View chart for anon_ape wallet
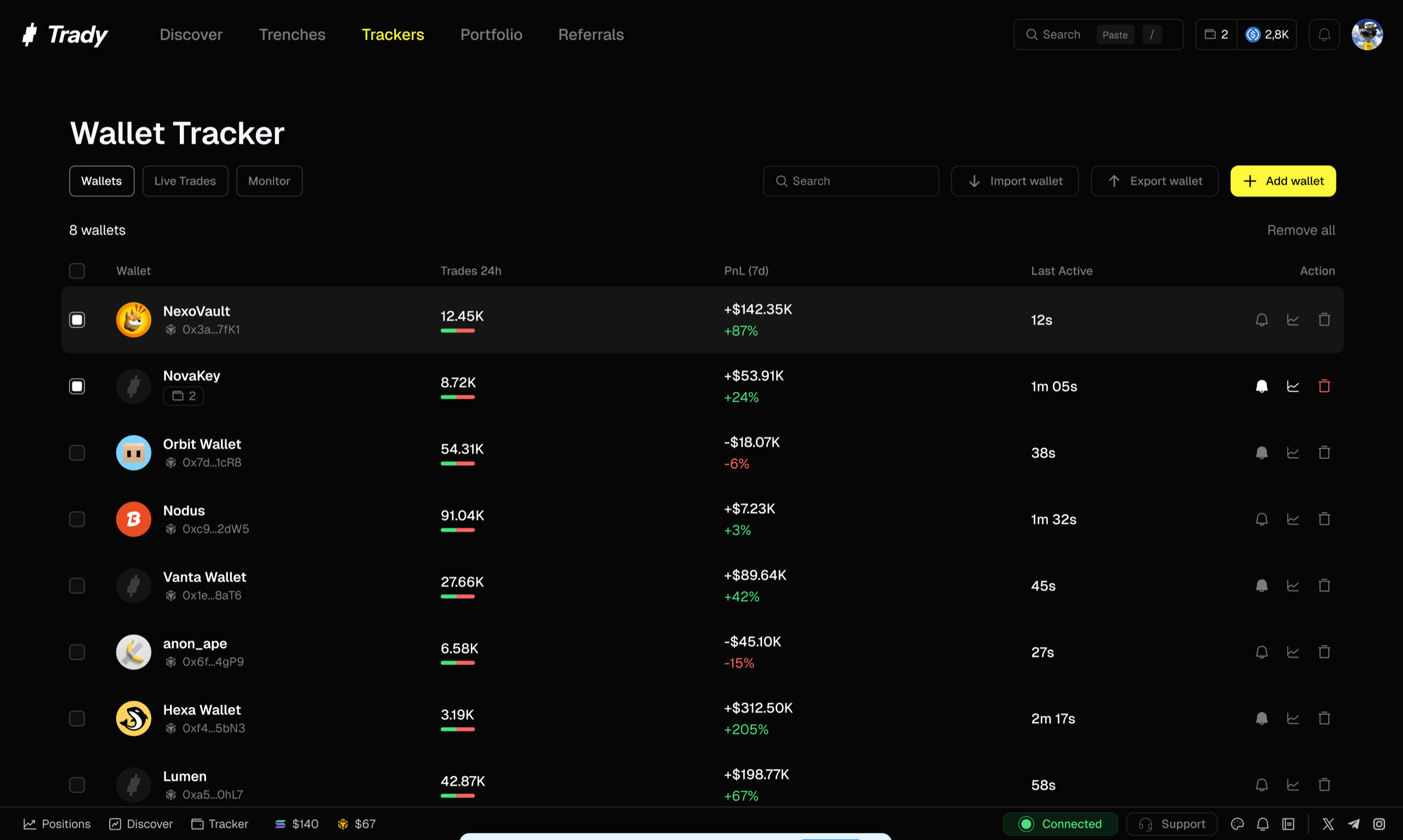 coord(1293,652)
